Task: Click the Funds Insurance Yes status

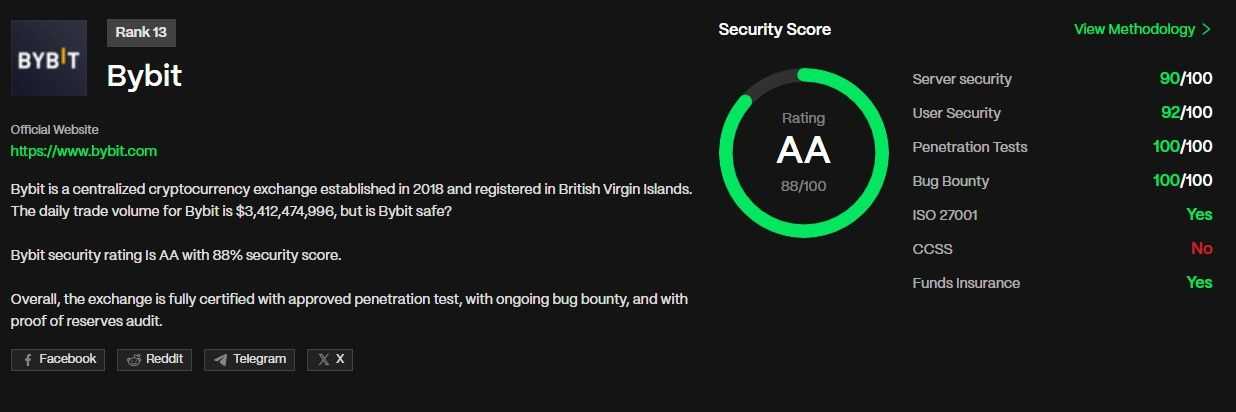Action: (1198, 283)
